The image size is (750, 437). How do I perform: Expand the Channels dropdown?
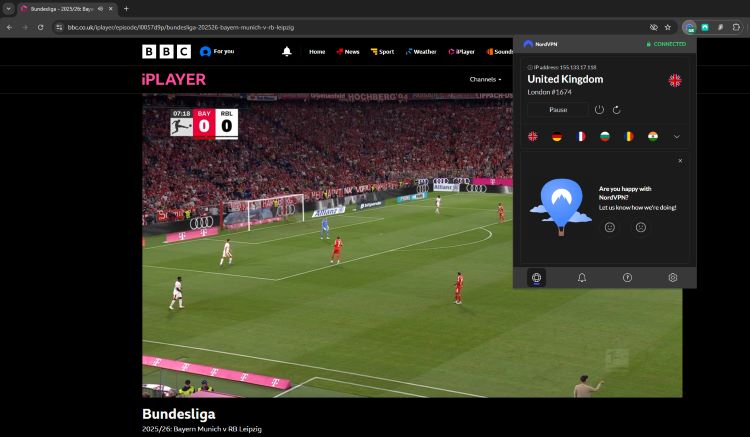pyautogui.click(x=485, y=79)
